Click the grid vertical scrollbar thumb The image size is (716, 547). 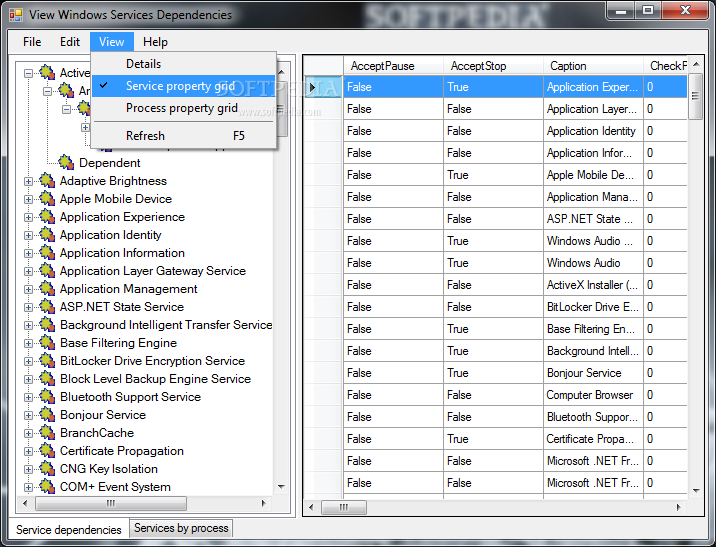(695, 95)
